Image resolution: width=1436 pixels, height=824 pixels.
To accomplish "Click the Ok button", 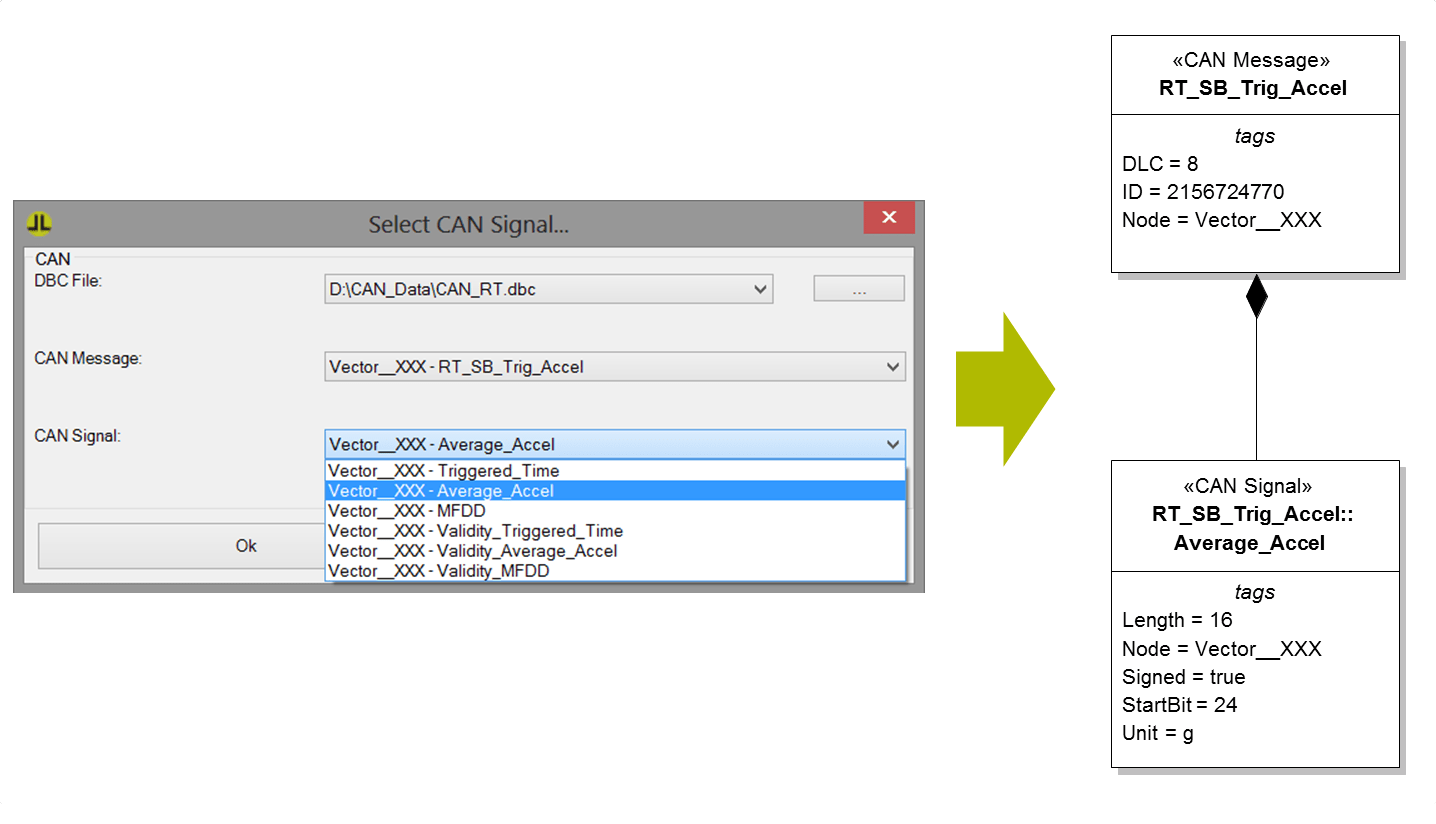I will tap(246, 546).
